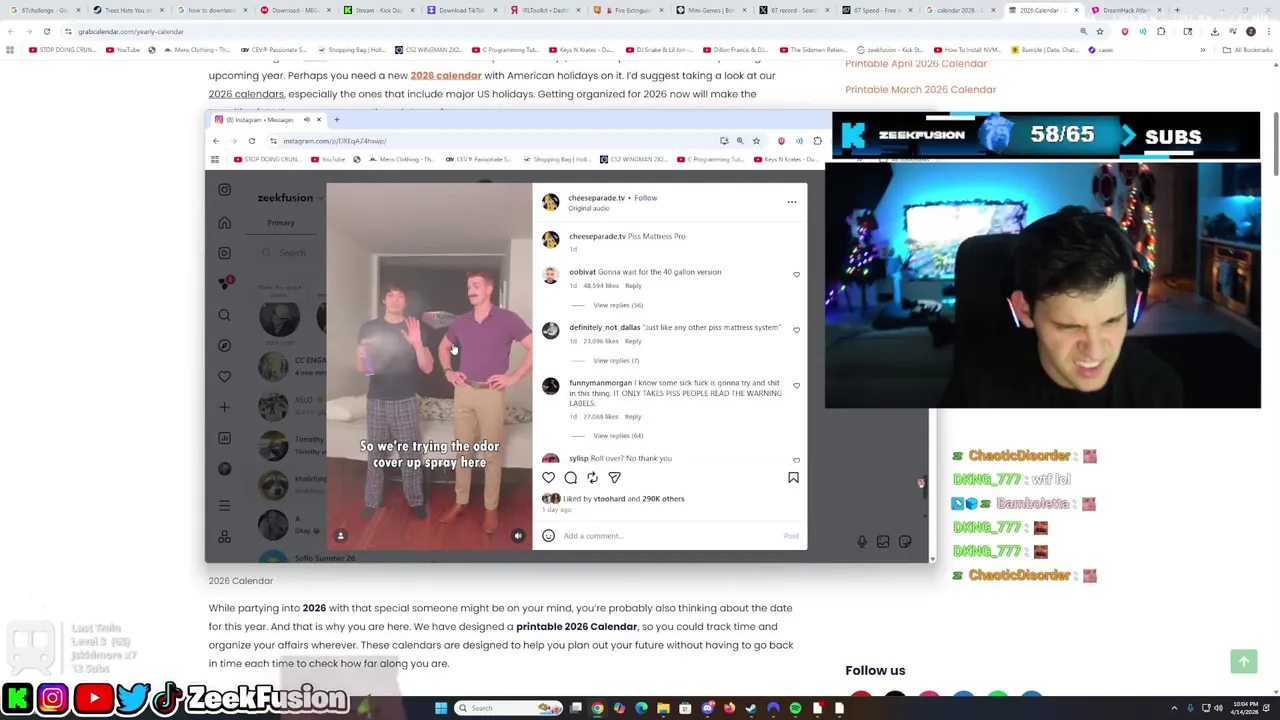1280x720 pixels.
Task: Toggle the reel's sound with the speaker icon
Action: (518, 536)
